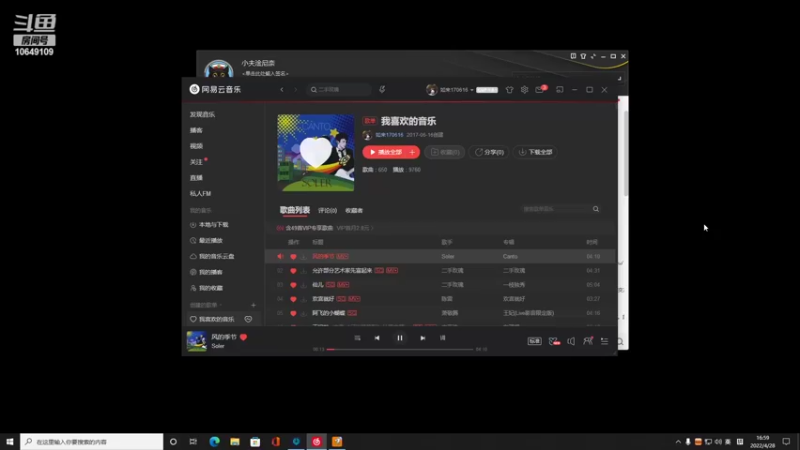Open Microsoft Edge from the taskbar
Screen dimensions: 800x450
click(214, 441)
